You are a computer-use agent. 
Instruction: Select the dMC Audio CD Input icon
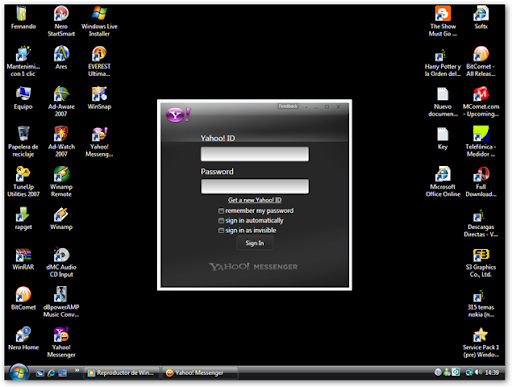pos(61,255)
